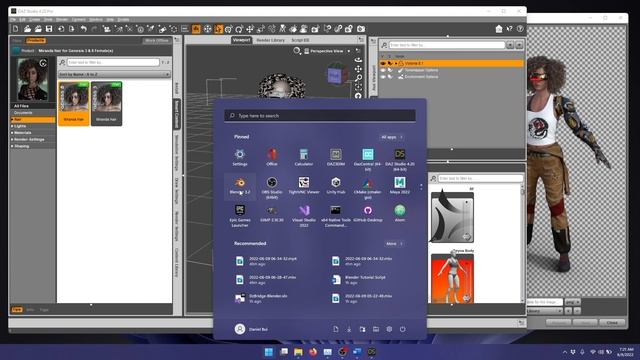
Task: Open image format dropdown in render window
Action: tap(572, 302)
